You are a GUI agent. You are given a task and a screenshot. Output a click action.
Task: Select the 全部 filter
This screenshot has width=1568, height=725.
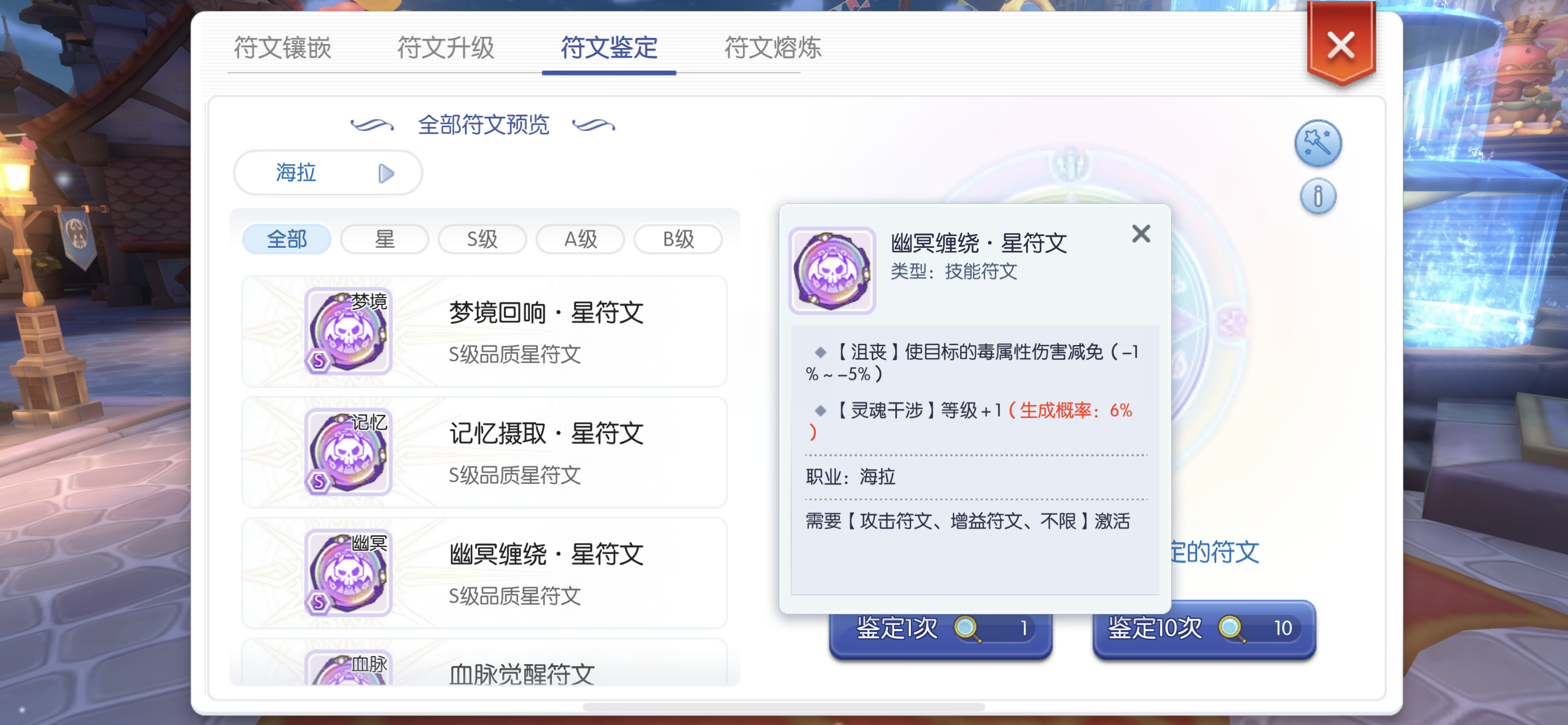point(287,239)
